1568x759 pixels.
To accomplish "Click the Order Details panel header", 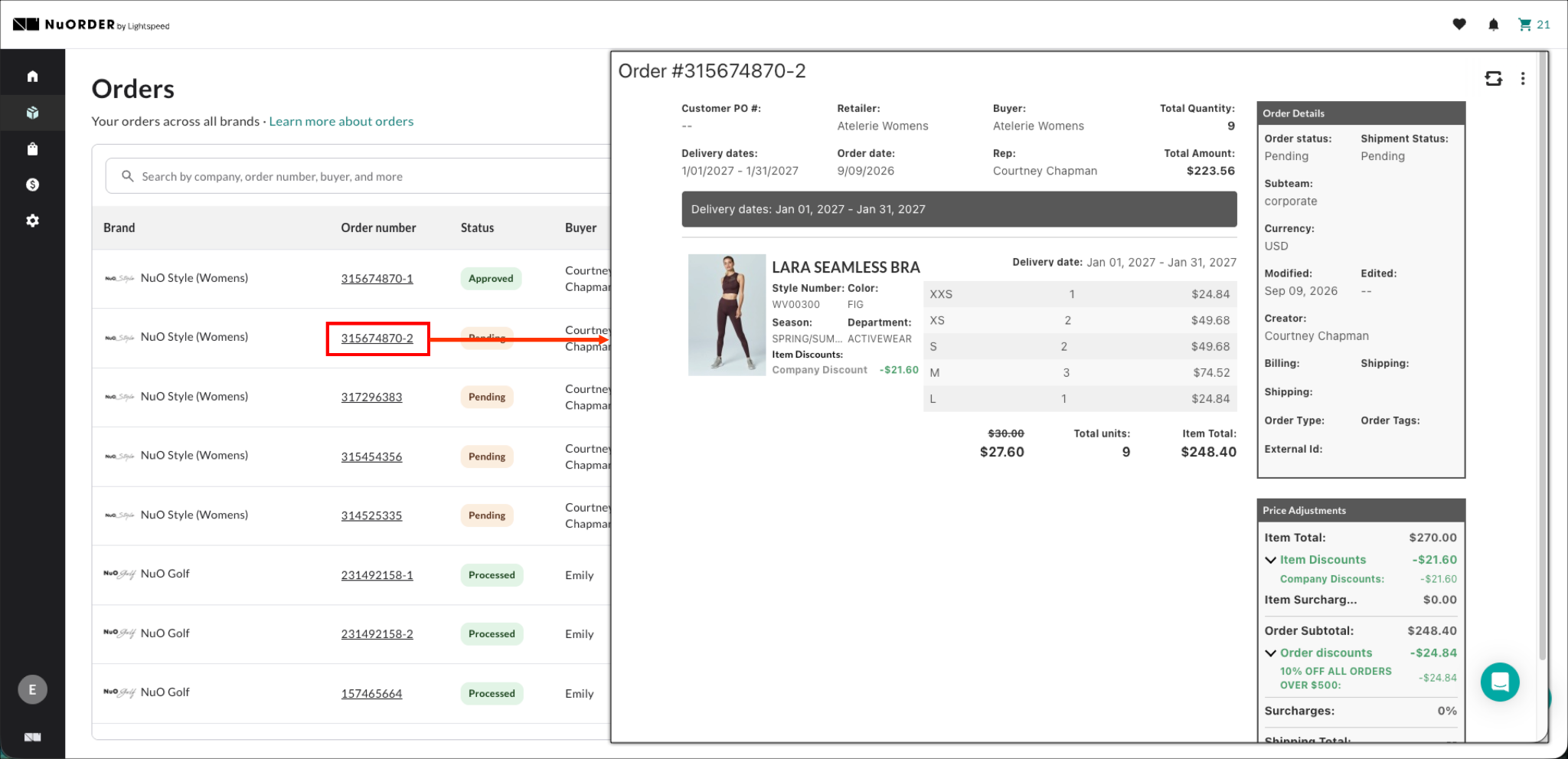I will click(1361, 113).
